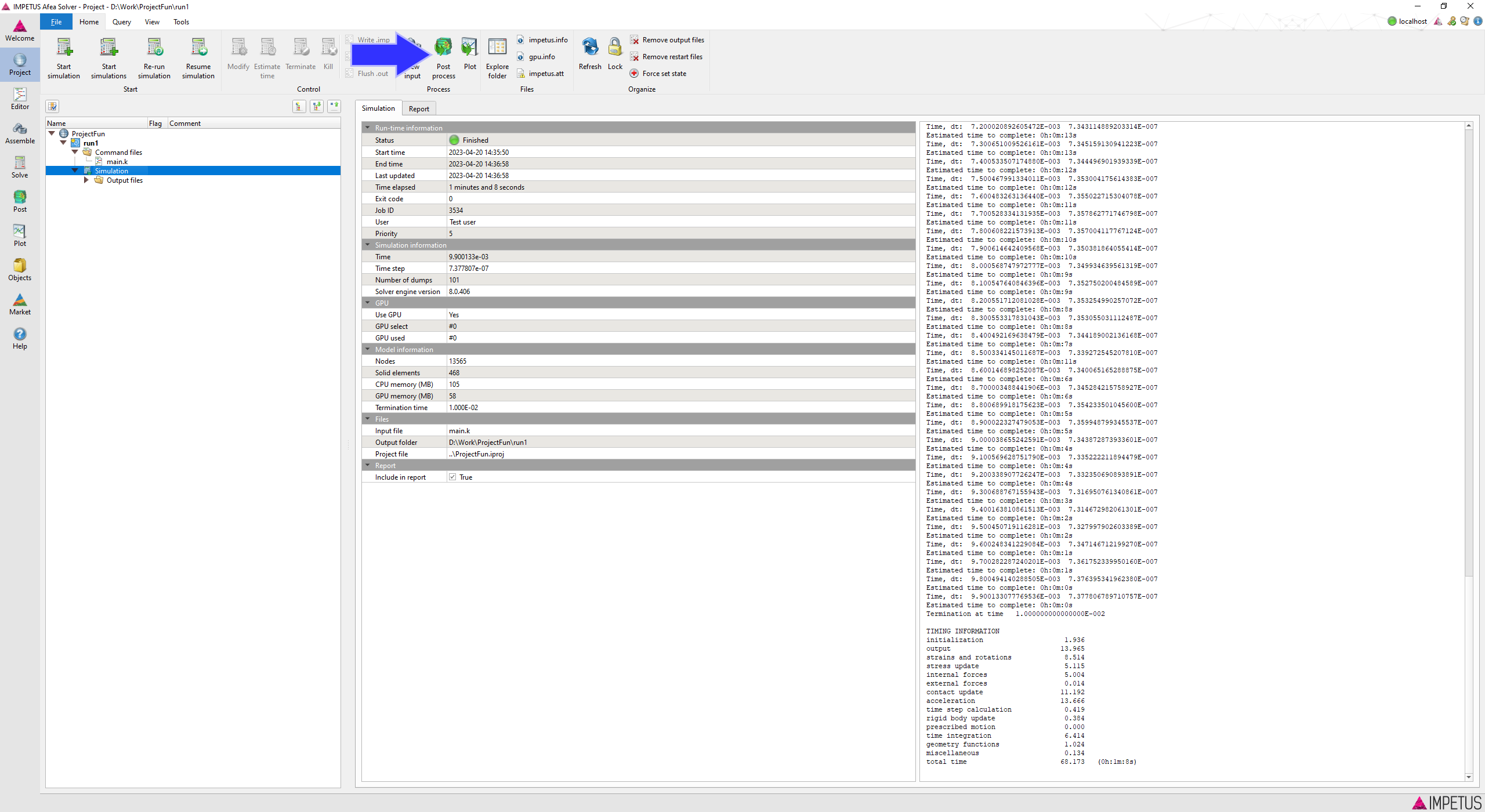The image size is (1485, 812).
Task: Collapse the ProjectFun tree node
Action: point(52,133)
